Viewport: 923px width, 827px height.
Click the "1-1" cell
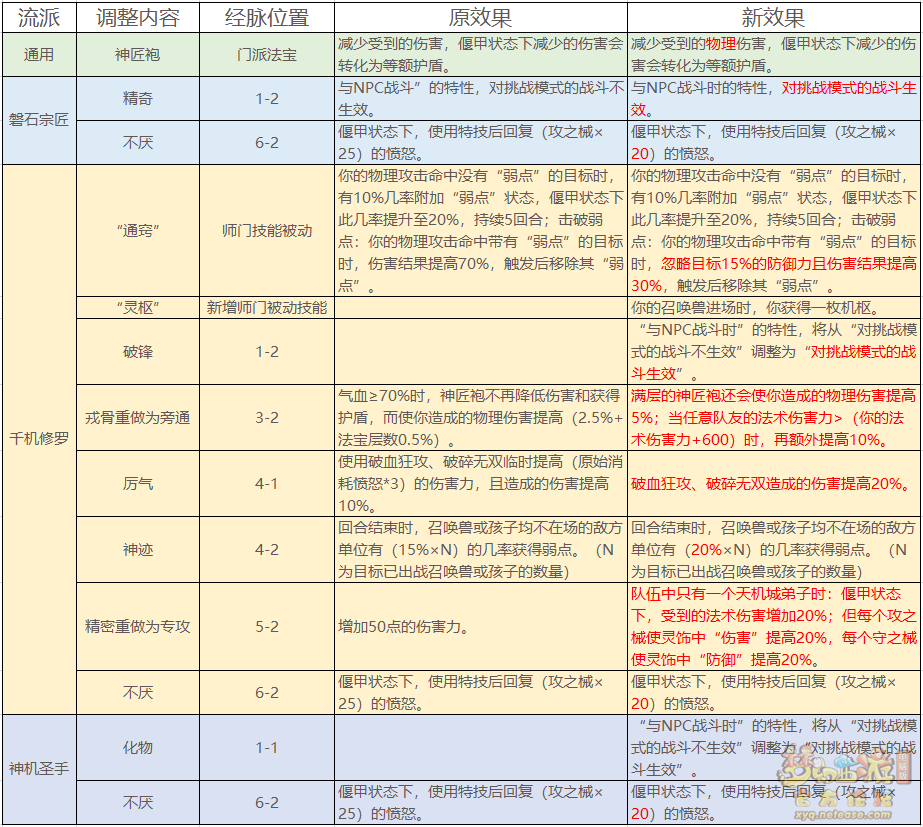pos(267,748)
